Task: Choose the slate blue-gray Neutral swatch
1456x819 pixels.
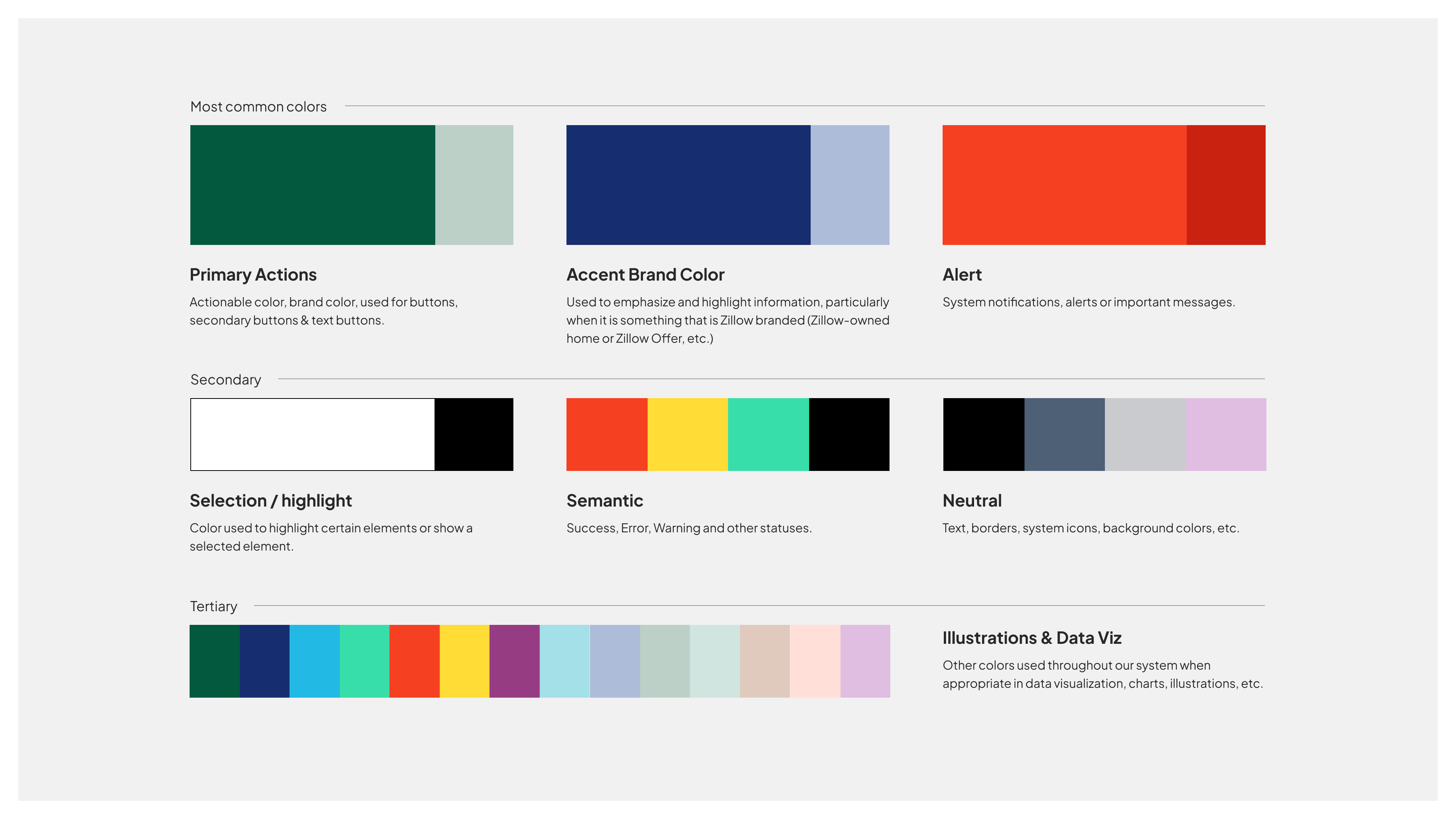Action: (x=1064, y=434)
